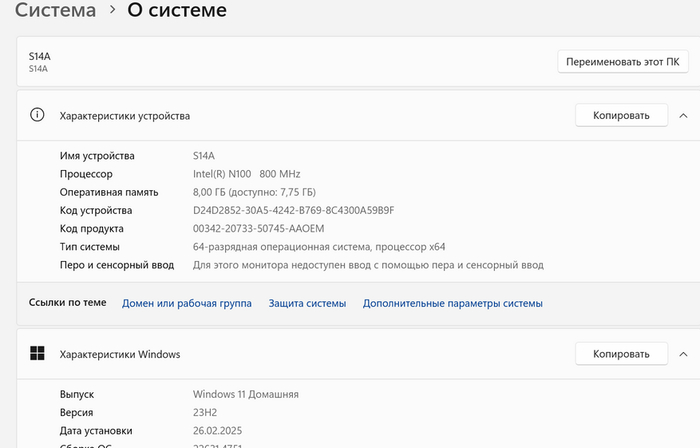Click the Код устройства value D24D2852
The height and width of the screenshot is (448, 700).
pyautogui.click(x=293, y=210)
